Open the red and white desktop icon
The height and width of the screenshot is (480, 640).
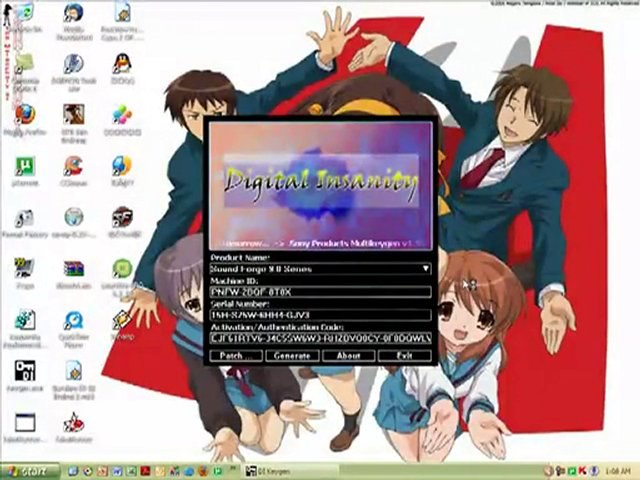point(74,422)
